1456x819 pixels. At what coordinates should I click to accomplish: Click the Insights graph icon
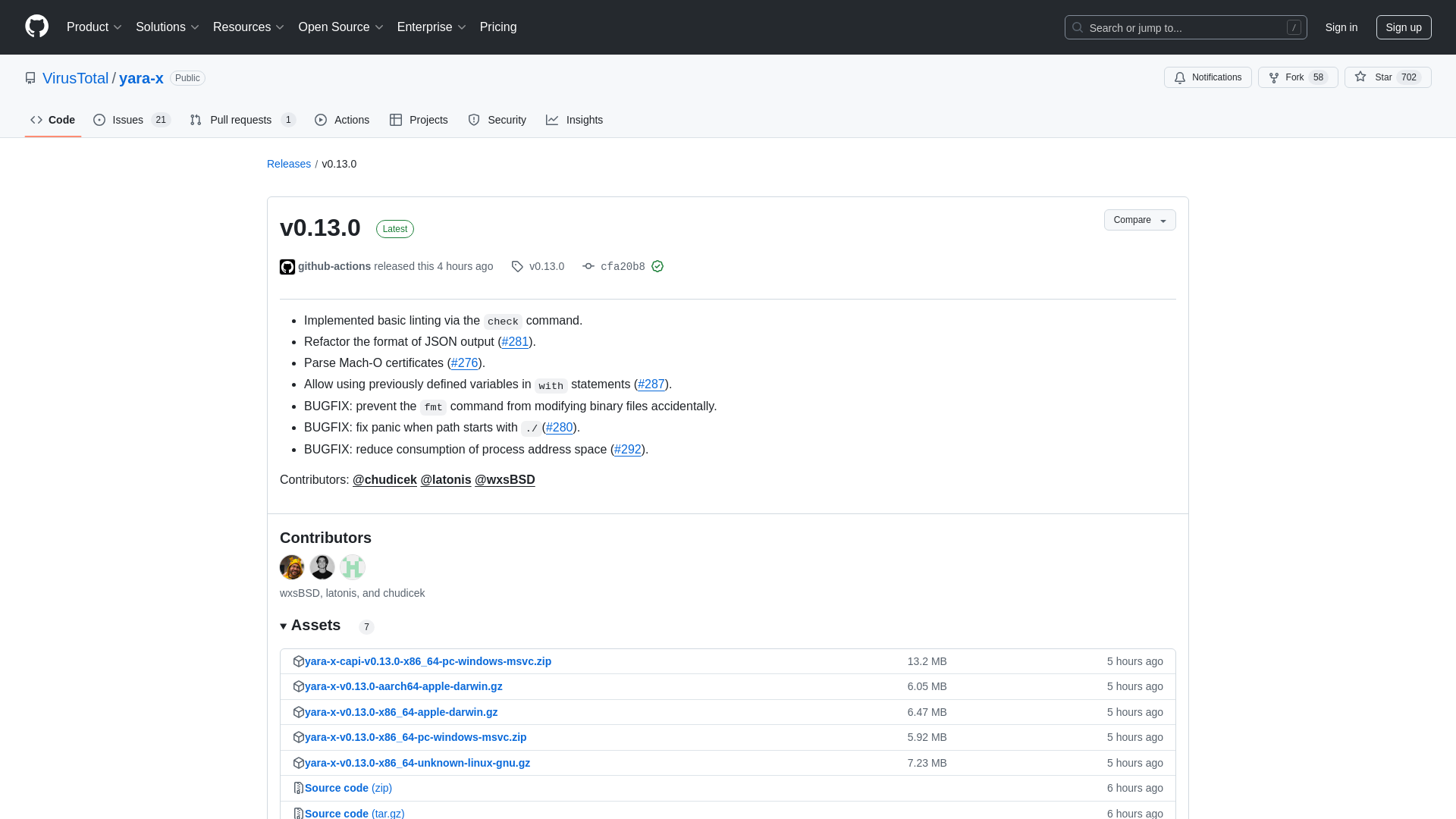tap(552, 119)
